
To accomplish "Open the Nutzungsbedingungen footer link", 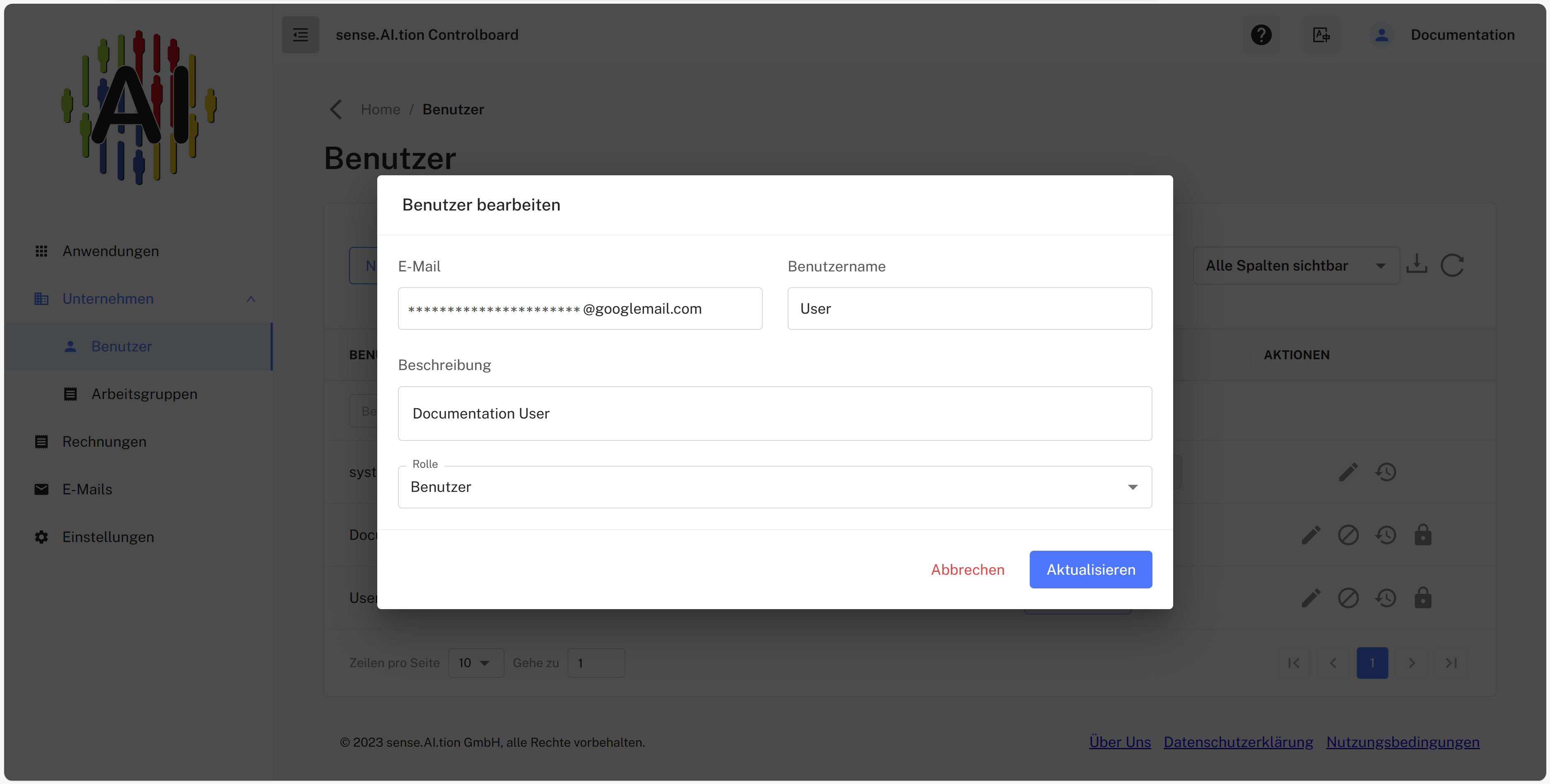I will [1402, 742].
